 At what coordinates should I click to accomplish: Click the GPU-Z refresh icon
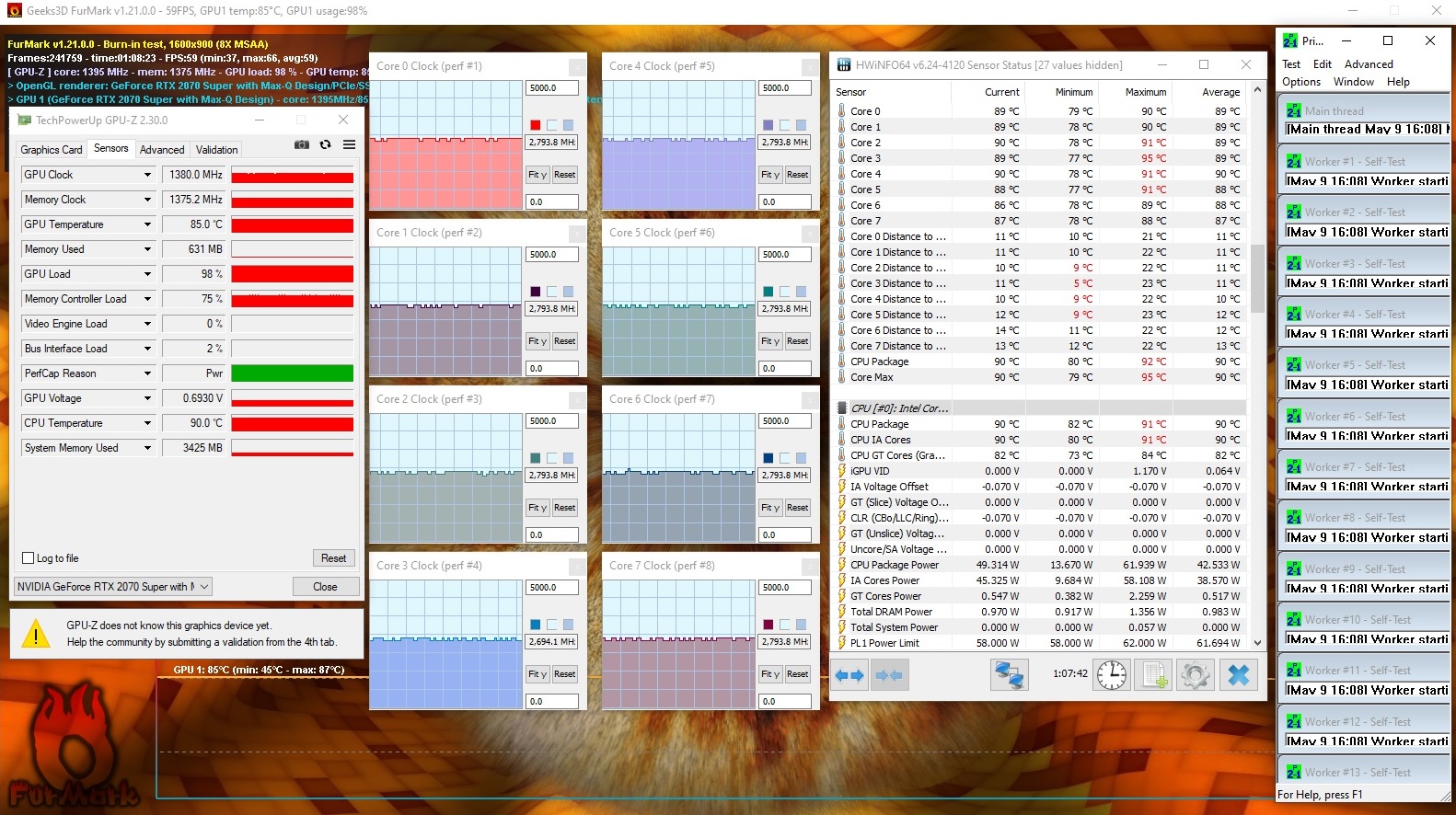point(325,144)
